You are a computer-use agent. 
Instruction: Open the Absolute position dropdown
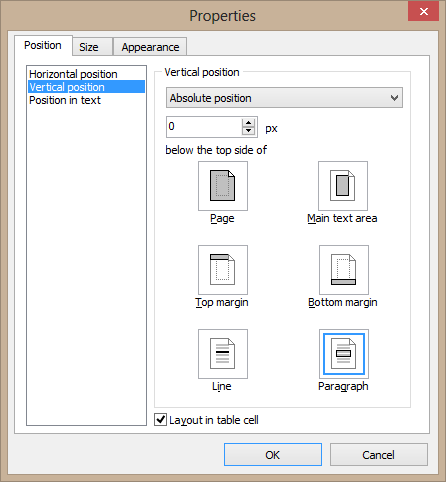tap(284, 98)
